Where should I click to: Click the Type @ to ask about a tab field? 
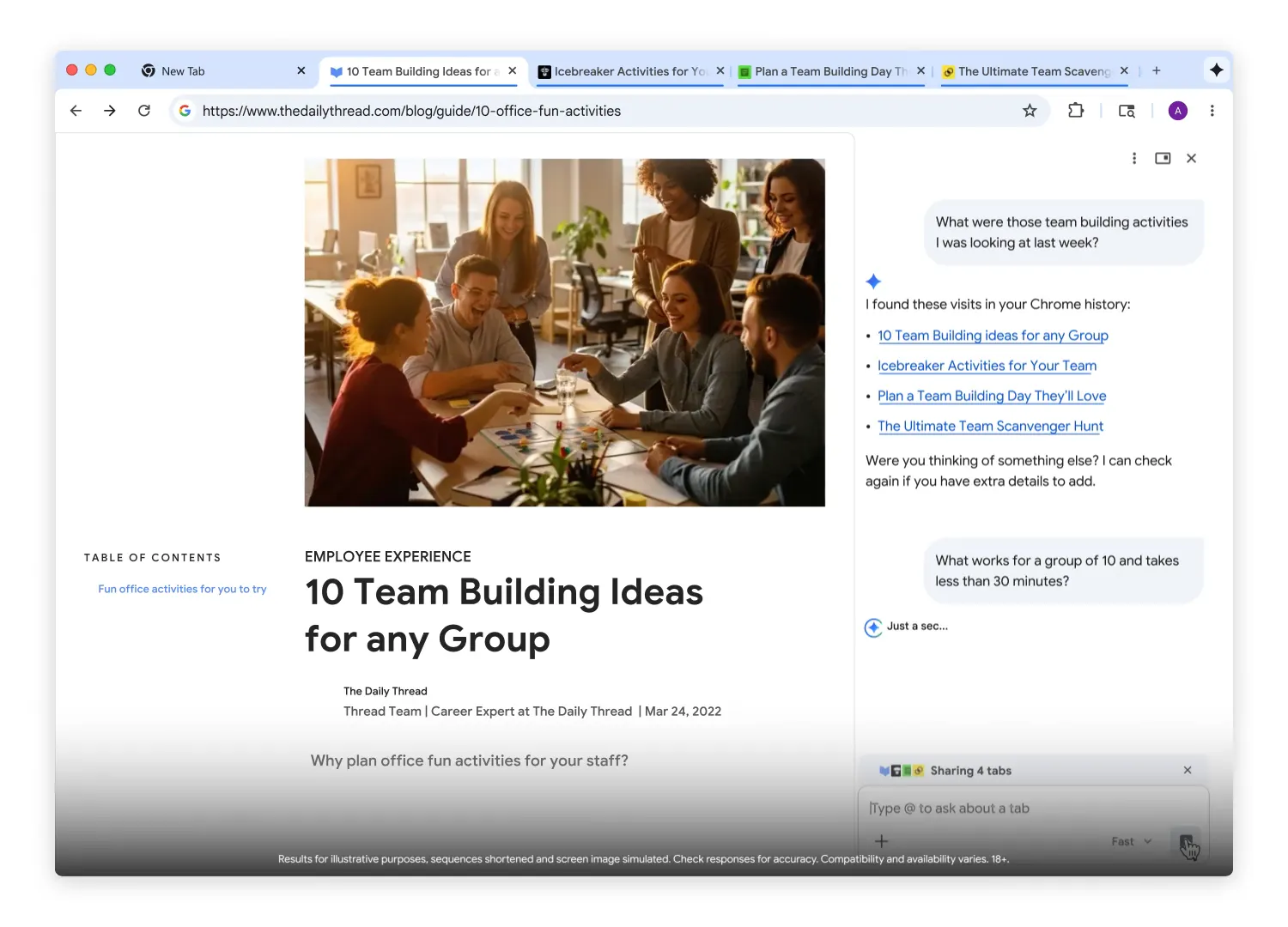(1033, 809)
